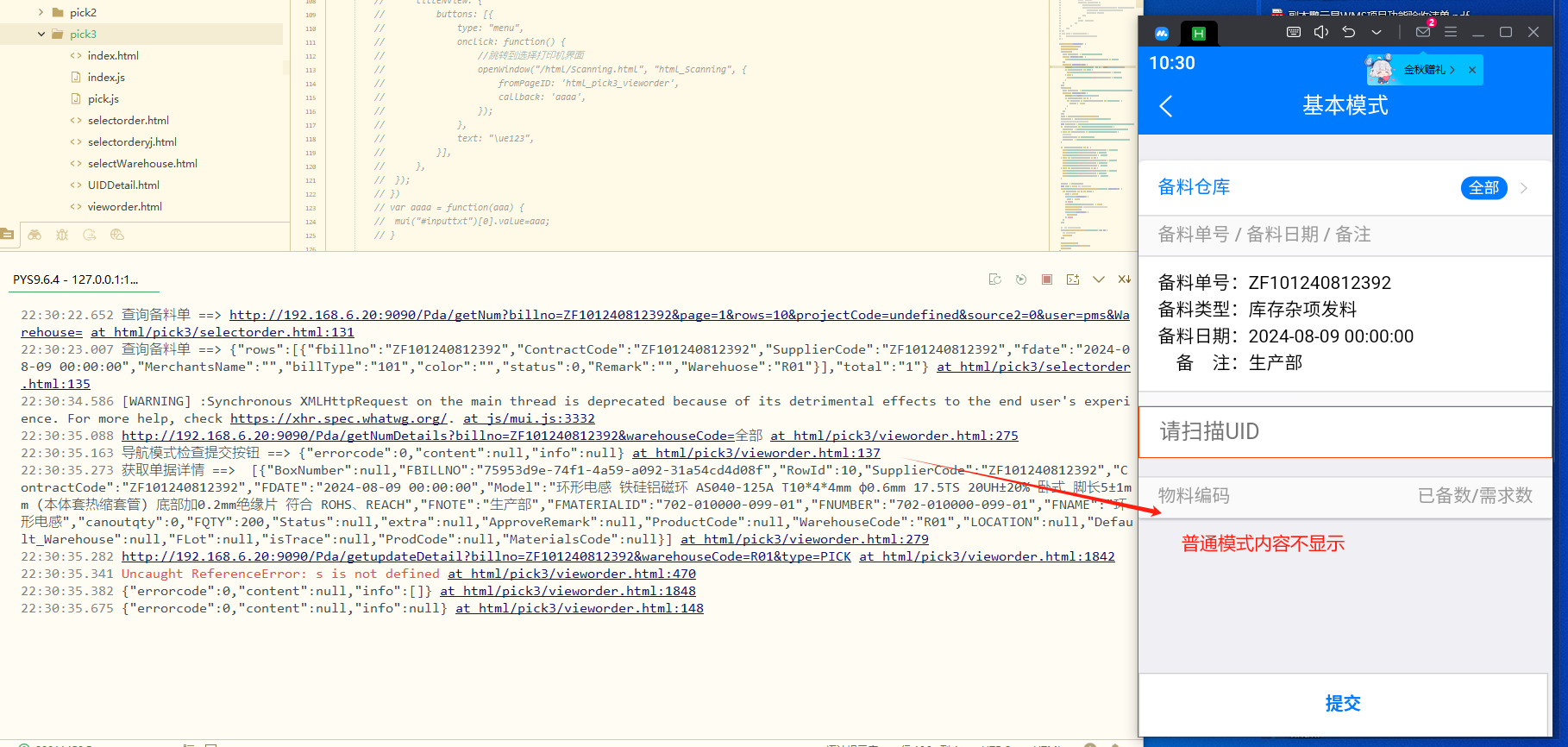Click the stop run red square icon
This screenshot has width=1568, height=747.
[1046, 279]
